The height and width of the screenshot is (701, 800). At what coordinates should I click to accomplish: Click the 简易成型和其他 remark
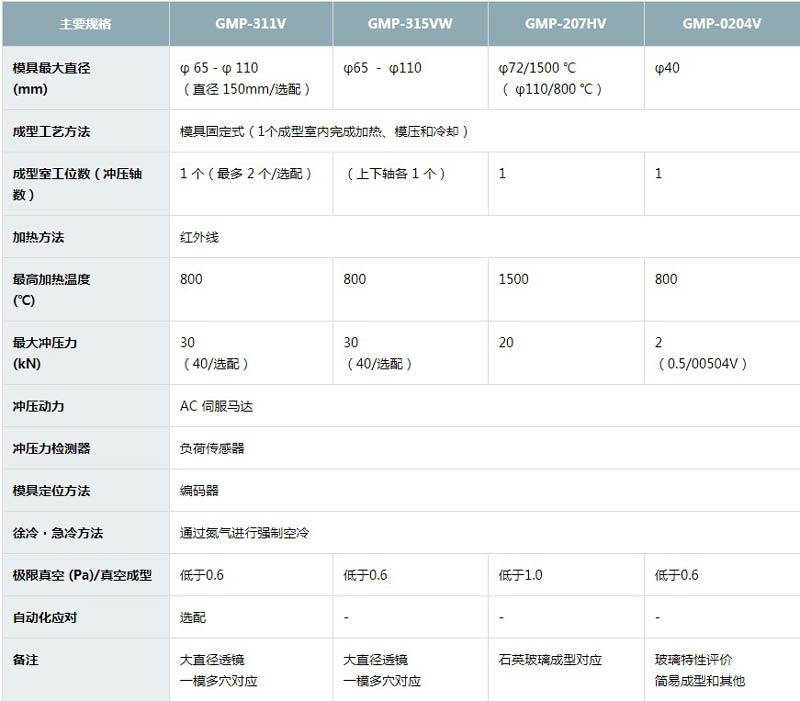point(700,681)
